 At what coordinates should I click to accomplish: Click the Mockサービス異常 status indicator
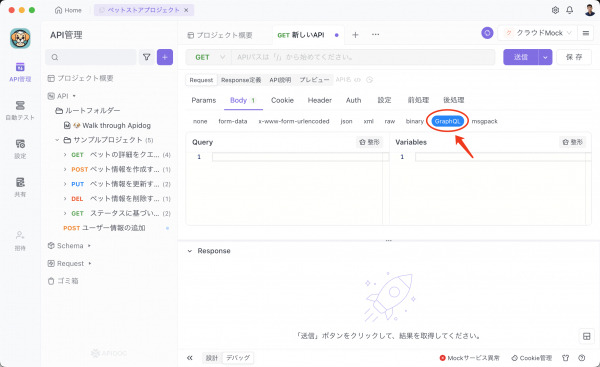470,358
